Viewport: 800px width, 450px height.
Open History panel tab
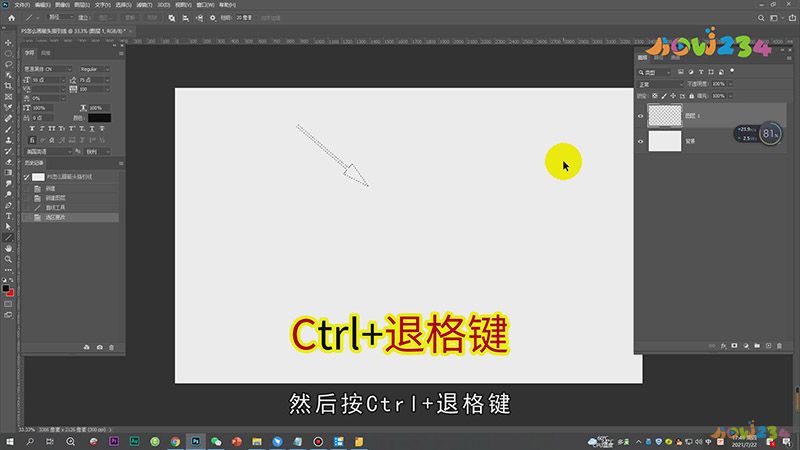[34, 163]
